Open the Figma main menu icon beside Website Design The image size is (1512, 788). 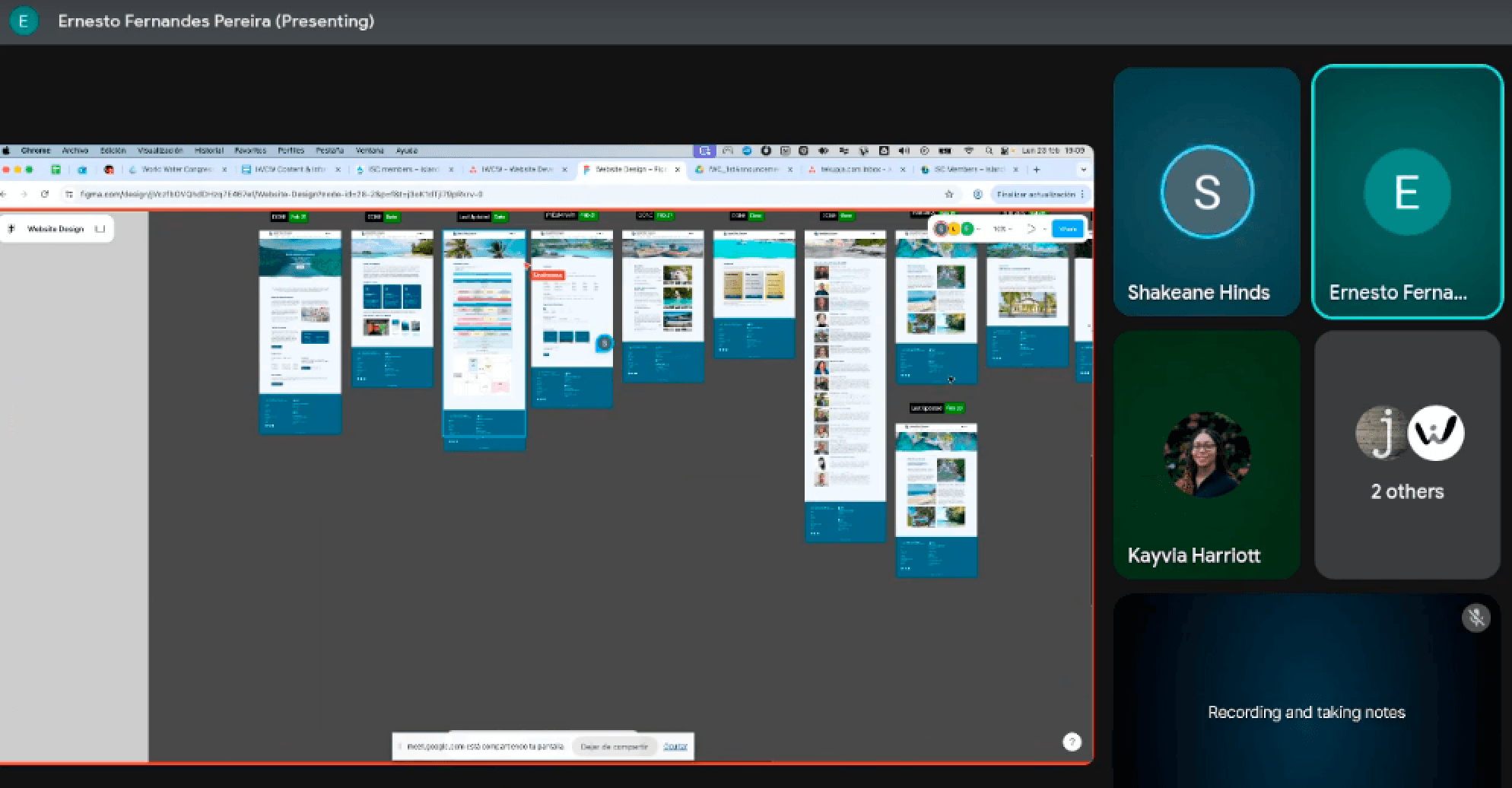coord(11,229)
